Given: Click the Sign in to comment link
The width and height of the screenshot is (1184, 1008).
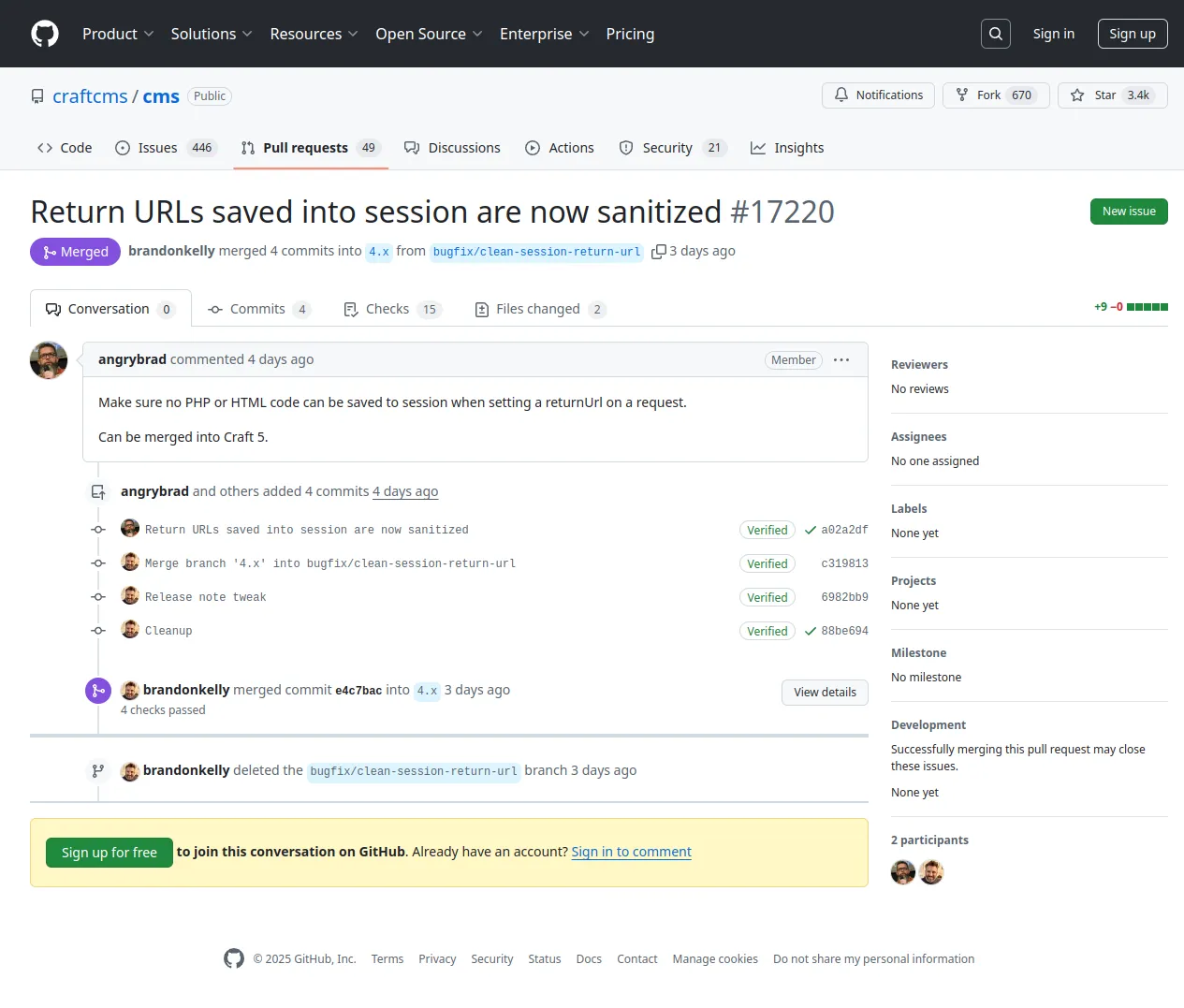Looking at the screenshot, I should 632,852.
